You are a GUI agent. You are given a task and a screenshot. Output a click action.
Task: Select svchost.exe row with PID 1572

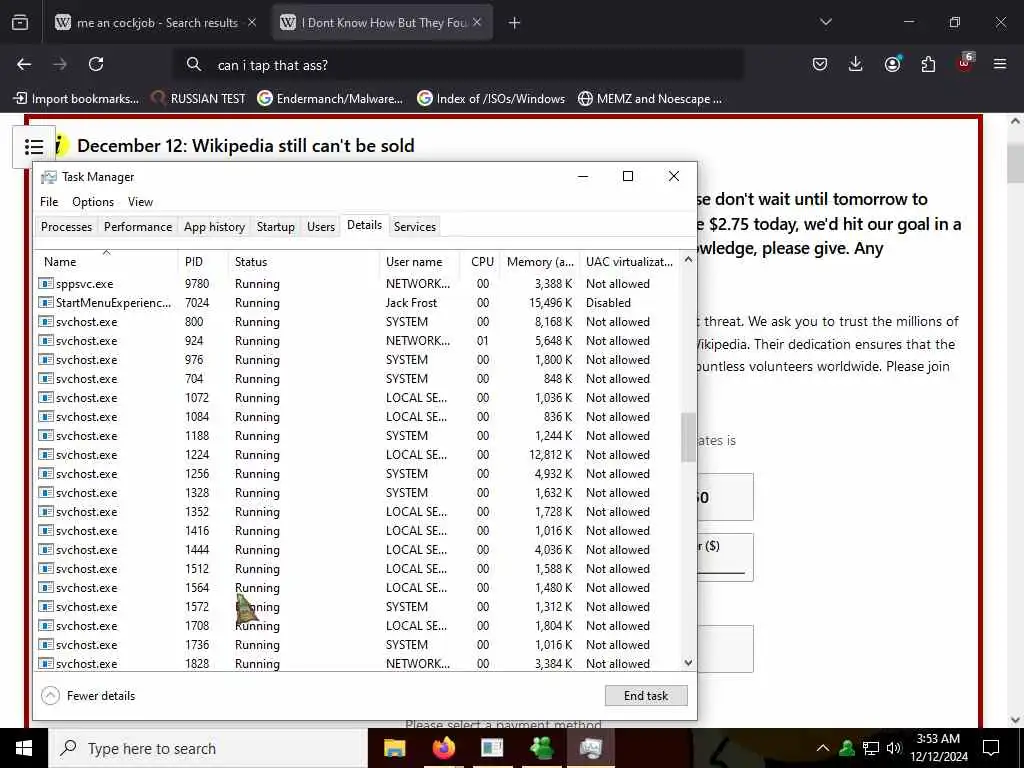coord(357,607)
